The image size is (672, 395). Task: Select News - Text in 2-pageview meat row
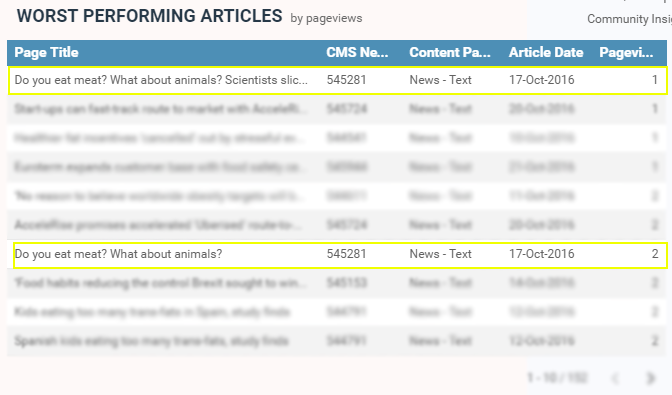tap(441, 254)
